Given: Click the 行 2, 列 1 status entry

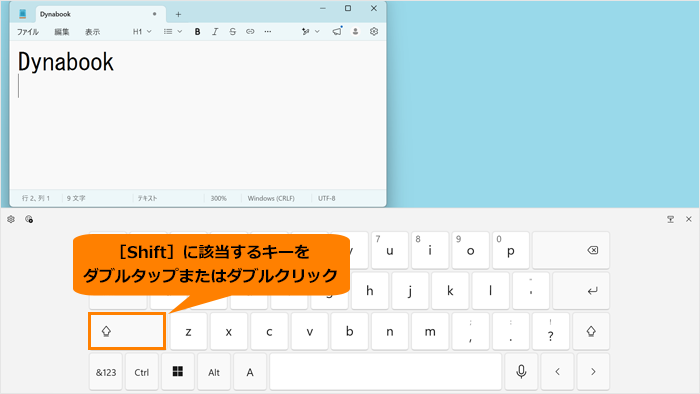Looking at the screenshot, I should point(36,198).
